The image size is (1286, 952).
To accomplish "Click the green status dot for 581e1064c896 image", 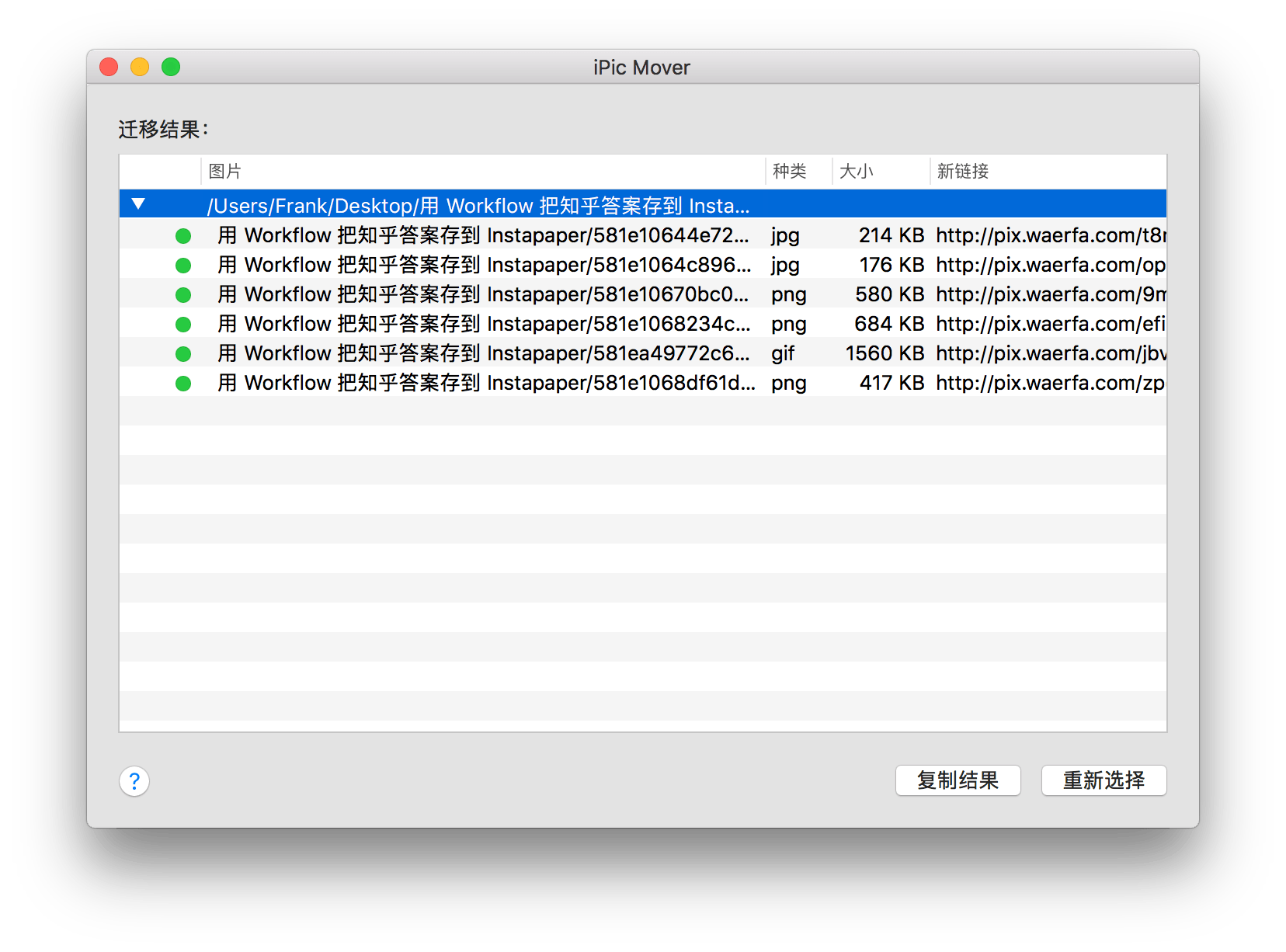I will click(x=183, y=265).
